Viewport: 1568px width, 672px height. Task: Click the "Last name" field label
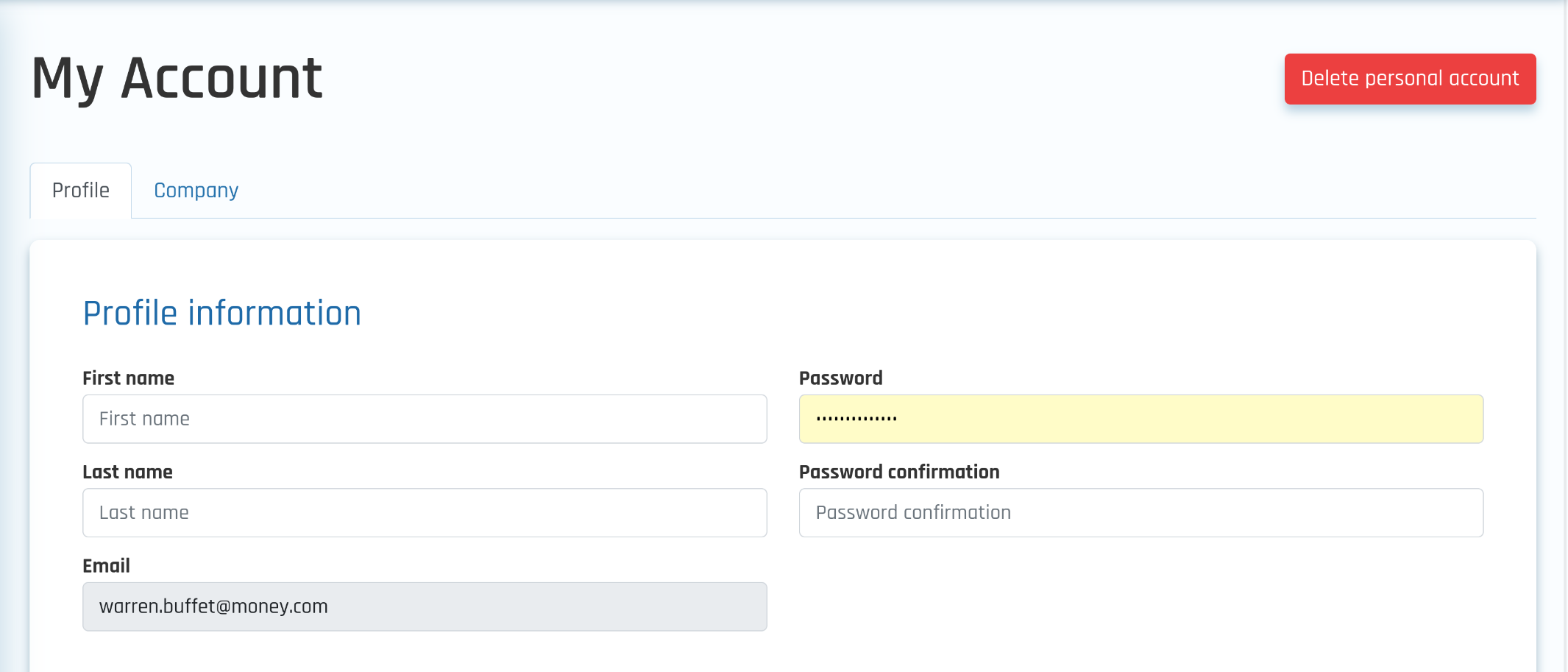[127, 473]
